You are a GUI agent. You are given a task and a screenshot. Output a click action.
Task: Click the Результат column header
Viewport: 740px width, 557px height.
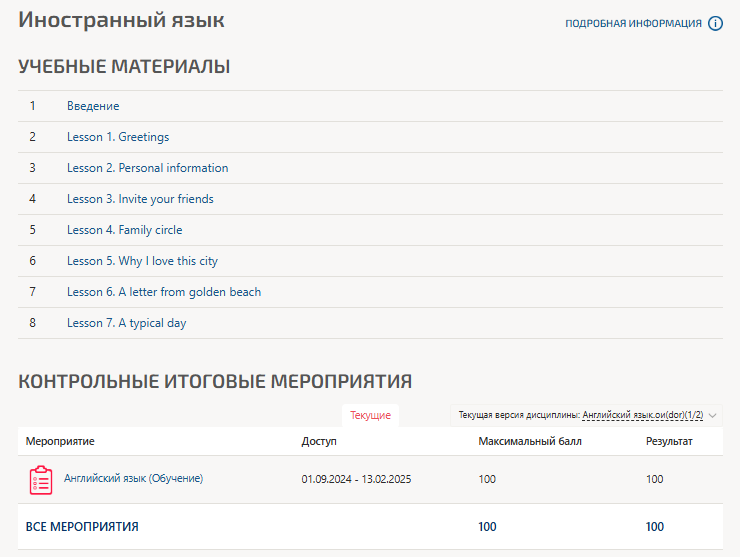tap(669, 441)
